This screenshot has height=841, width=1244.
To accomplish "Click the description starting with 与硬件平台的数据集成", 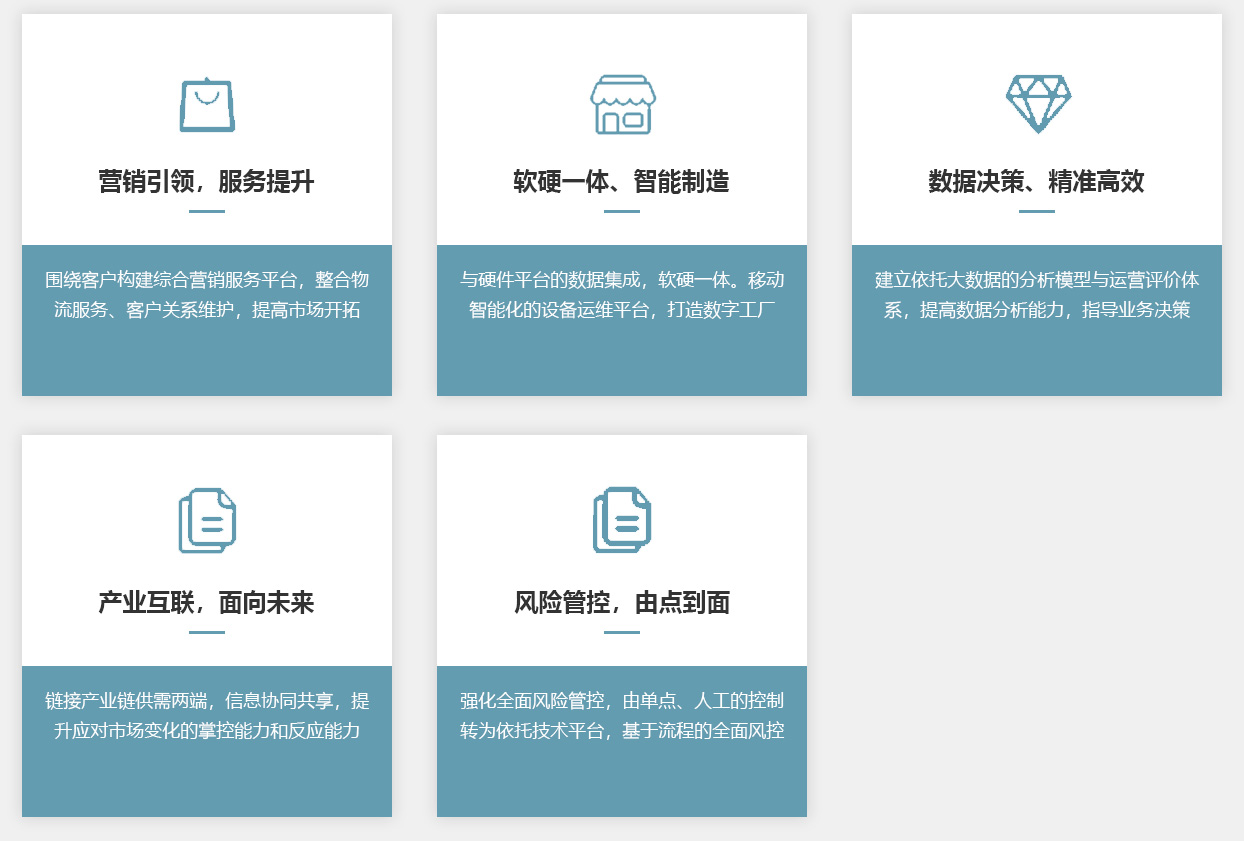I will tap(622, 295).
